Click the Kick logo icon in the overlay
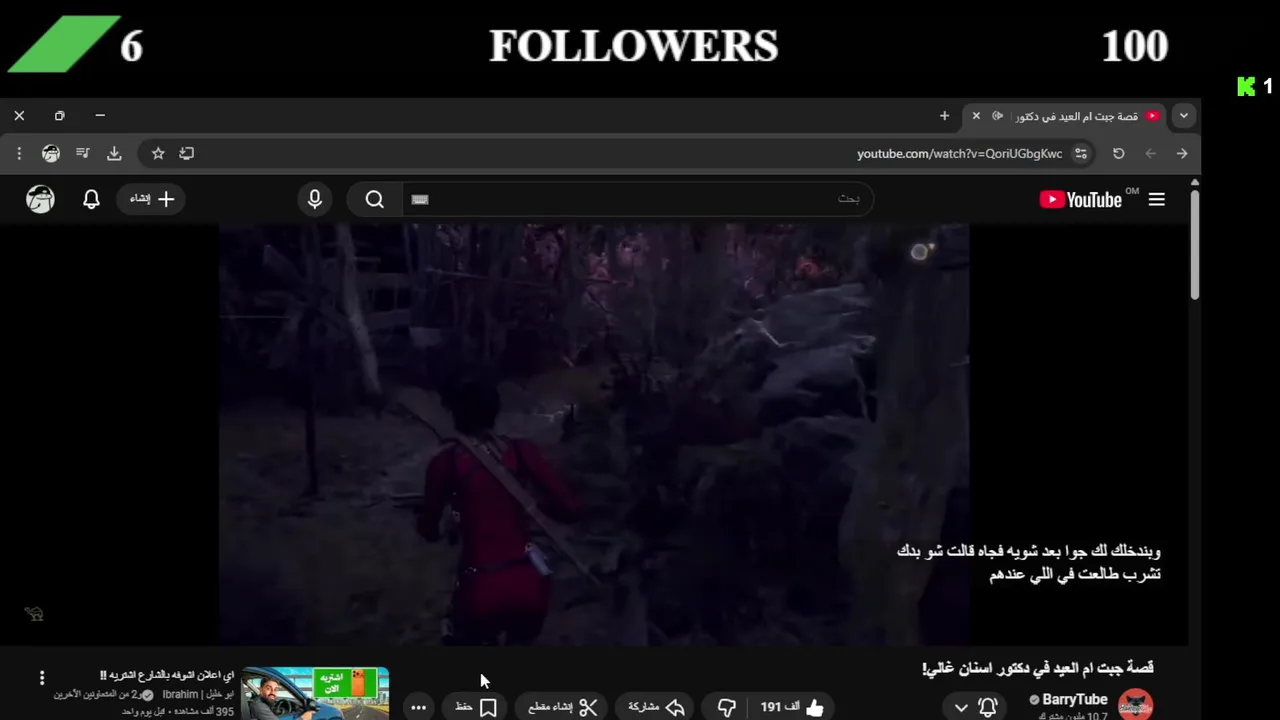This screenshot has width=1280, height=720. [1246, 87]
